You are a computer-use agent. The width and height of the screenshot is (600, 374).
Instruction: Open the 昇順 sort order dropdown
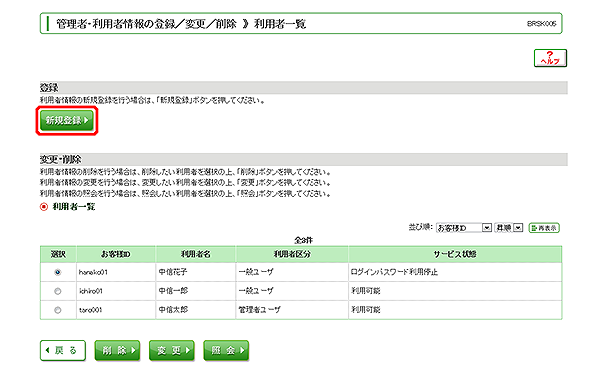coord(509,228)
